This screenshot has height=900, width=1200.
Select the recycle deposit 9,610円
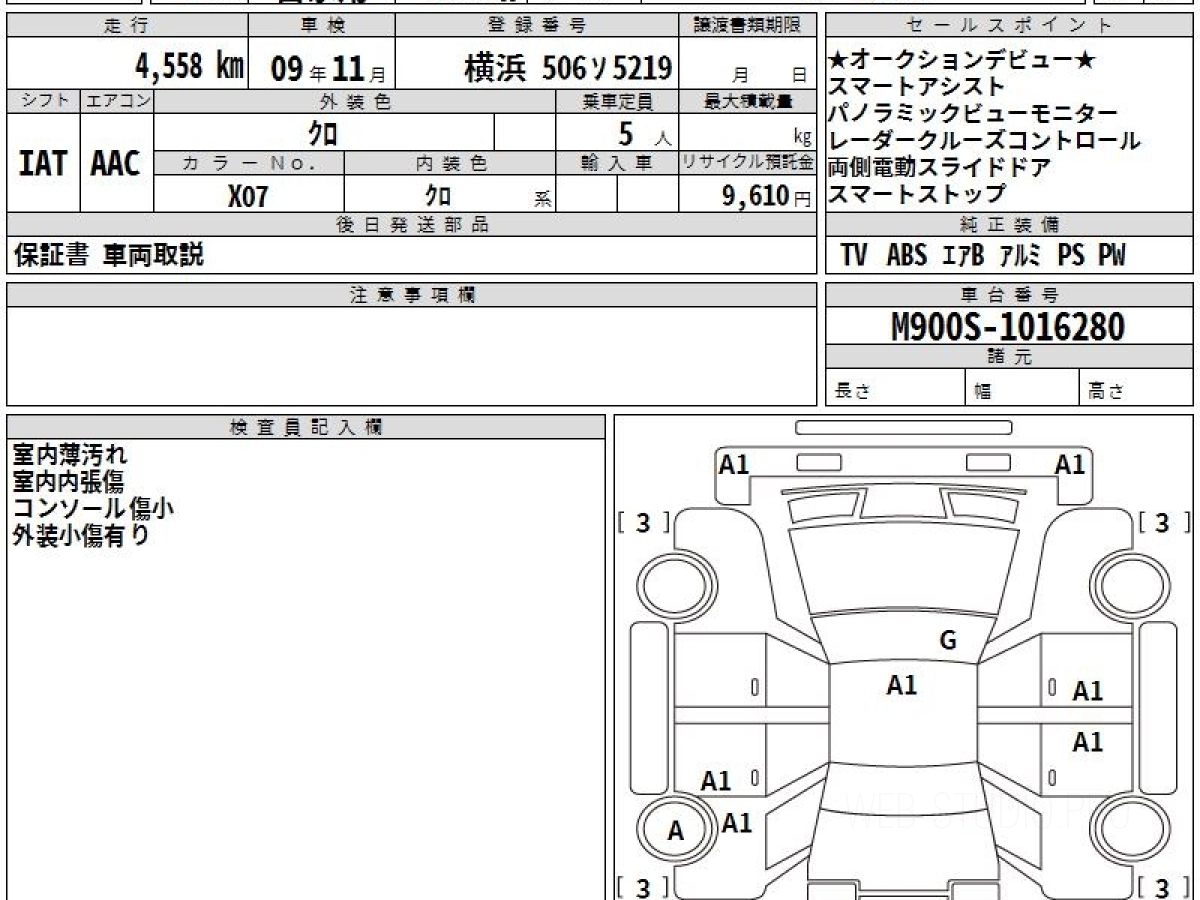[x=767, y=195]
